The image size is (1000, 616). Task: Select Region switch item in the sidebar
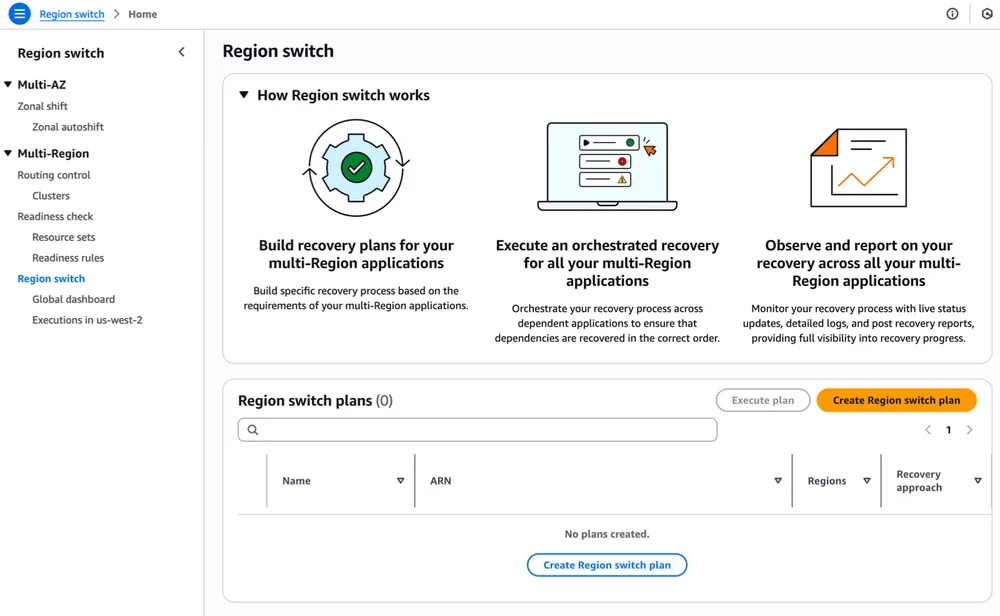[51, 279]
